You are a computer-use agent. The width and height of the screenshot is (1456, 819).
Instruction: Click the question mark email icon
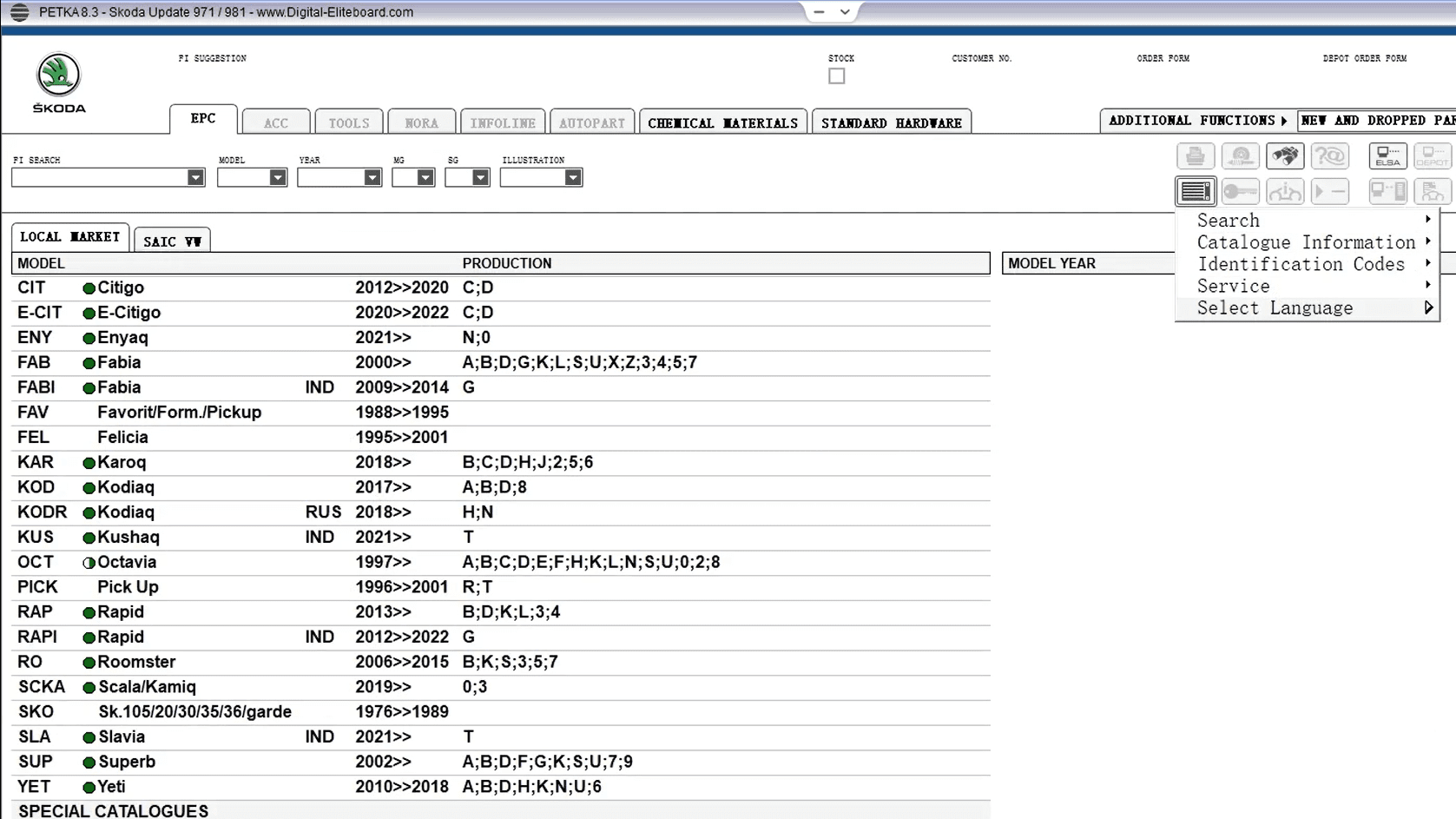coord(1329,156)
